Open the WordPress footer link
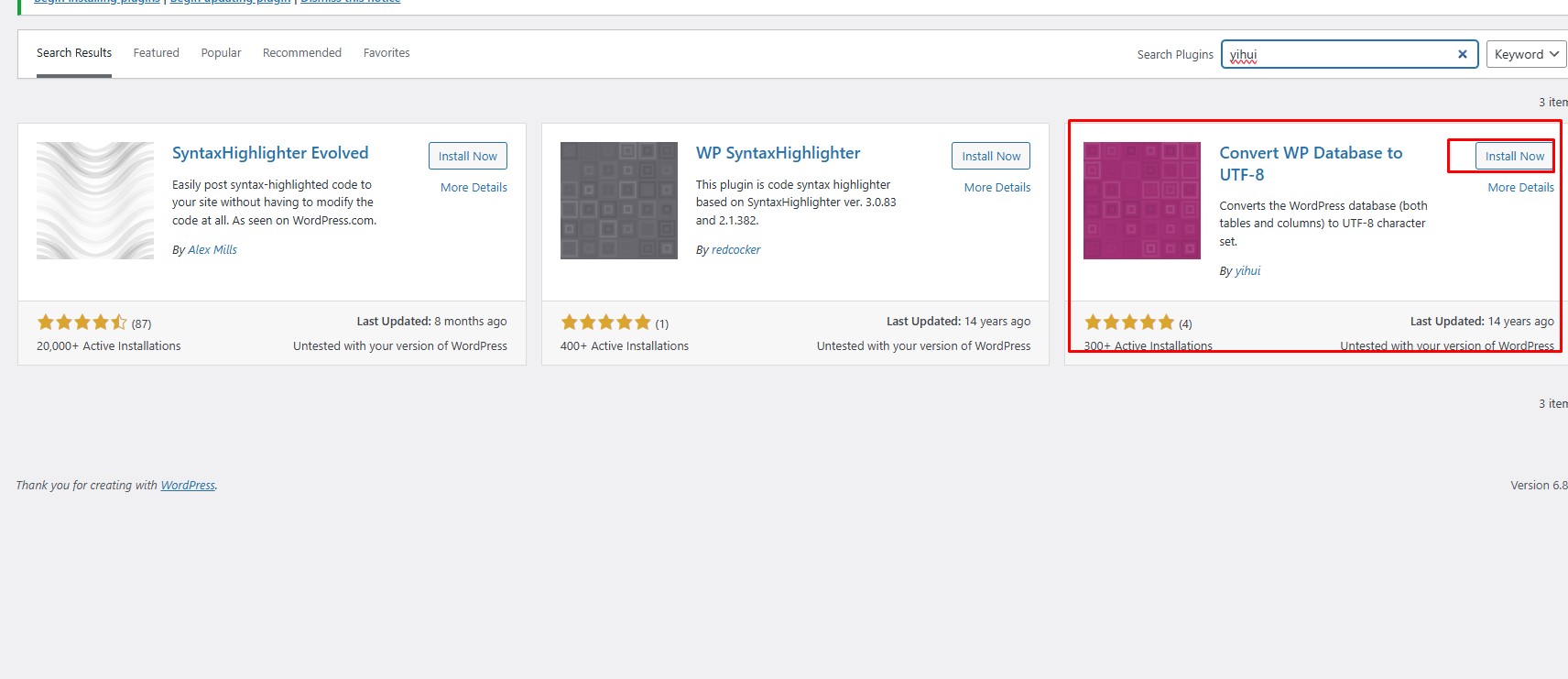 point(188,486)
